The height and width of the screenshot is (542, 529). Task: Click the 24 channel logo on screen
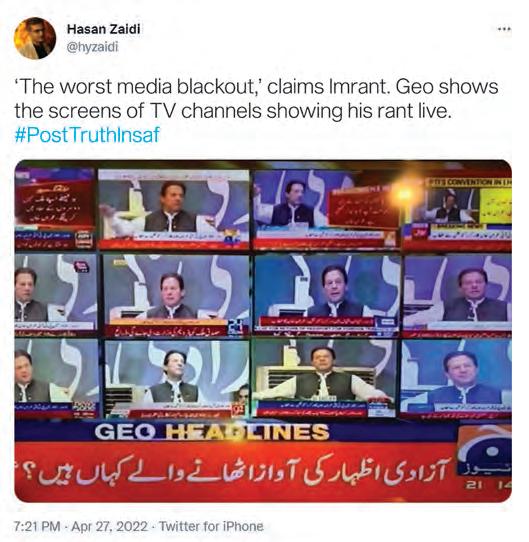(x=234, y=327)
